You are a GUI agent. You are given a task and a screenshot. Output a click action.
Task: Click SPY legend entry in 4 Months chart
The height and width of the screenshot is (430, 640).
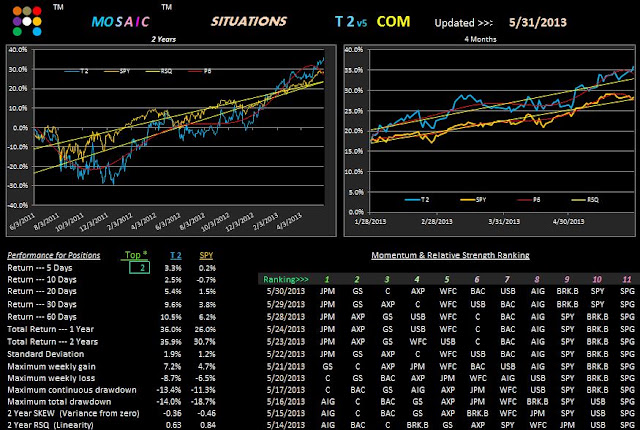473,199
